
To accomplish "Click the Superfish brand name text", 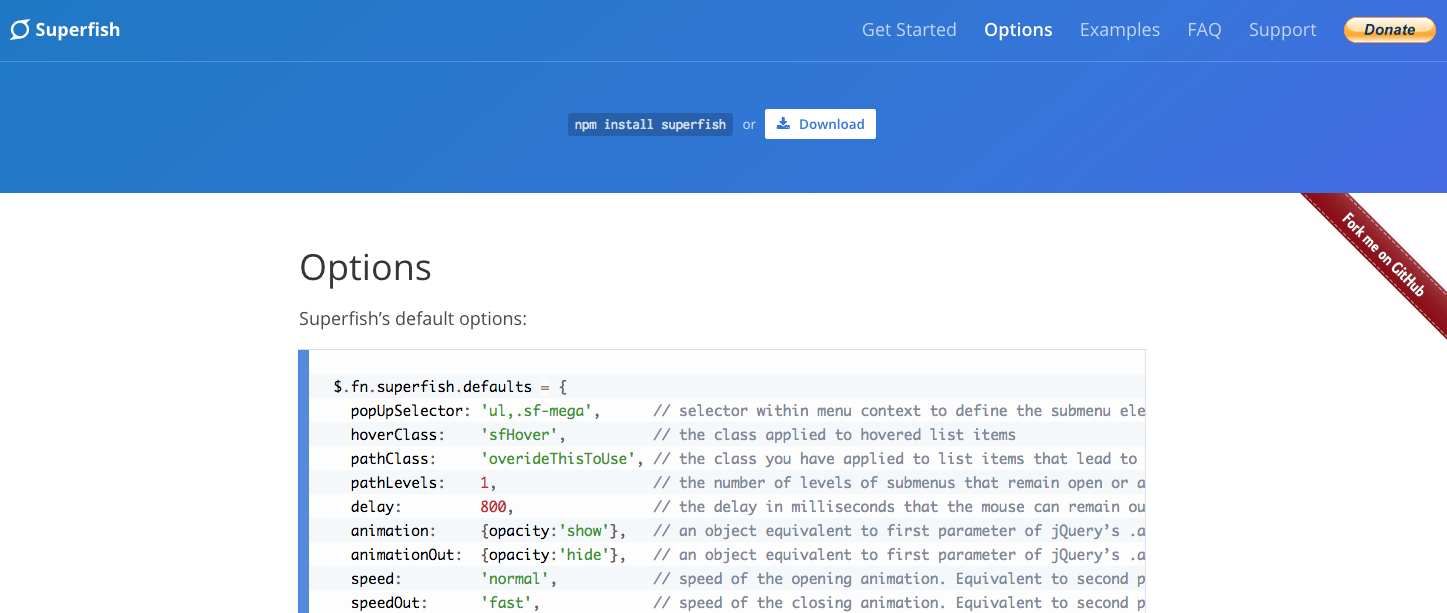I will point(77,30).
